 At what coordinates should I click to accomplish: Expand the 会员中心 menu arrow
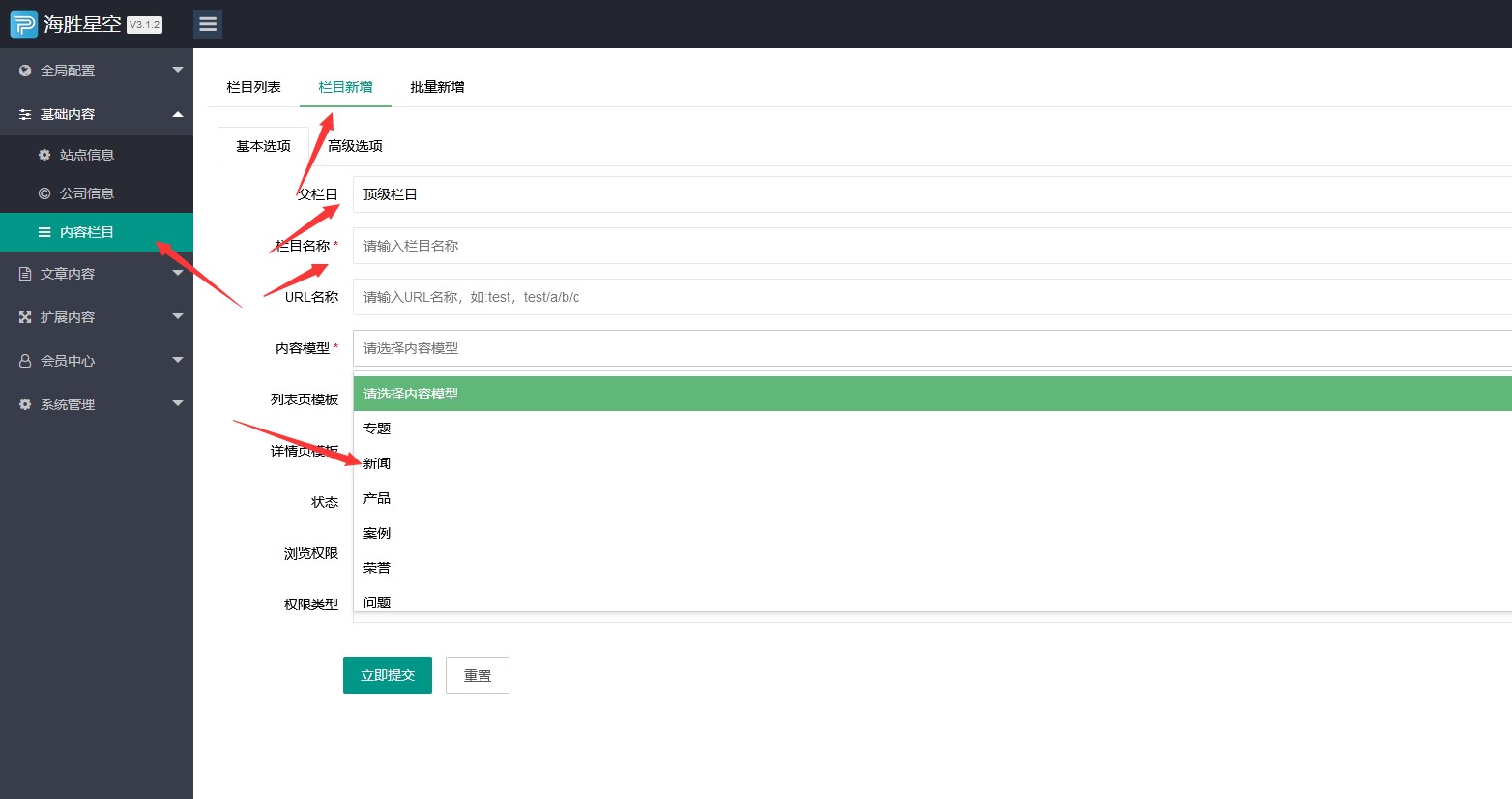tap(178, 360)
